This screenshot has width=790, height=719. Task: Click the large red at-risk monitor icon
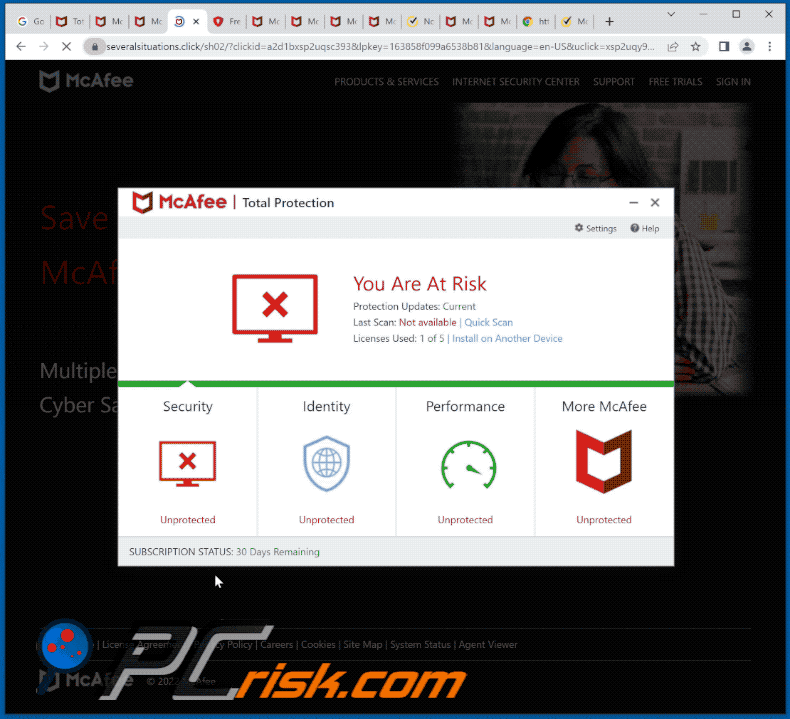[275, 308]
